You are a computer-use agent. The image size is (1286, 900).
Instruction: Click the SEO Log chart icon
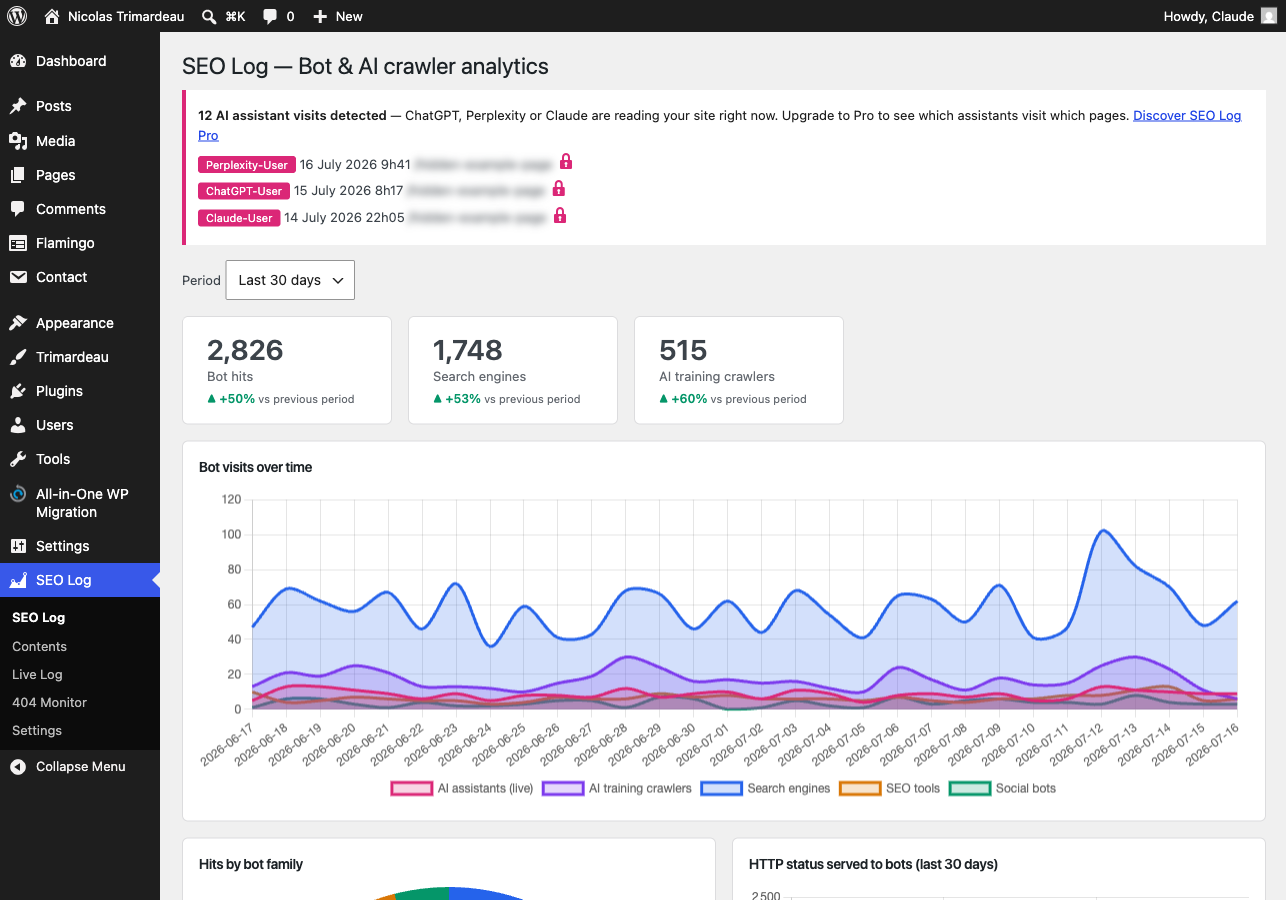click(x=18, y=580)
